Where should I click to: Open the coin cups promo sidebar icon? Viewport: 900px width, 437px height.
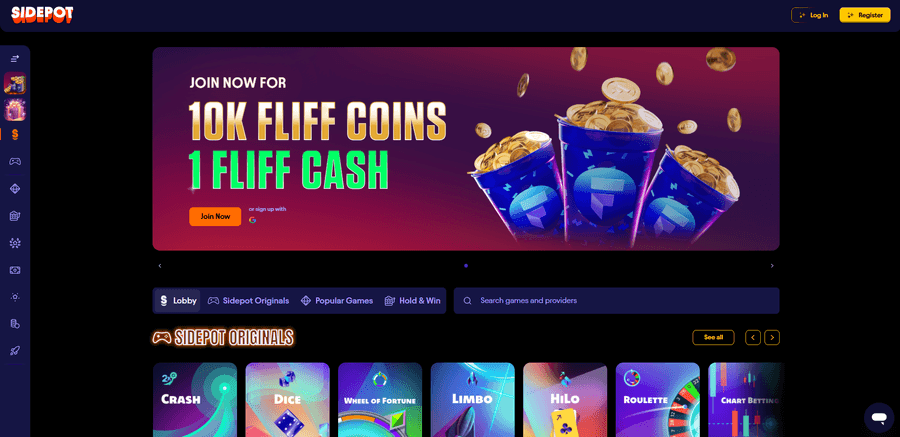(x=15, y=83)
